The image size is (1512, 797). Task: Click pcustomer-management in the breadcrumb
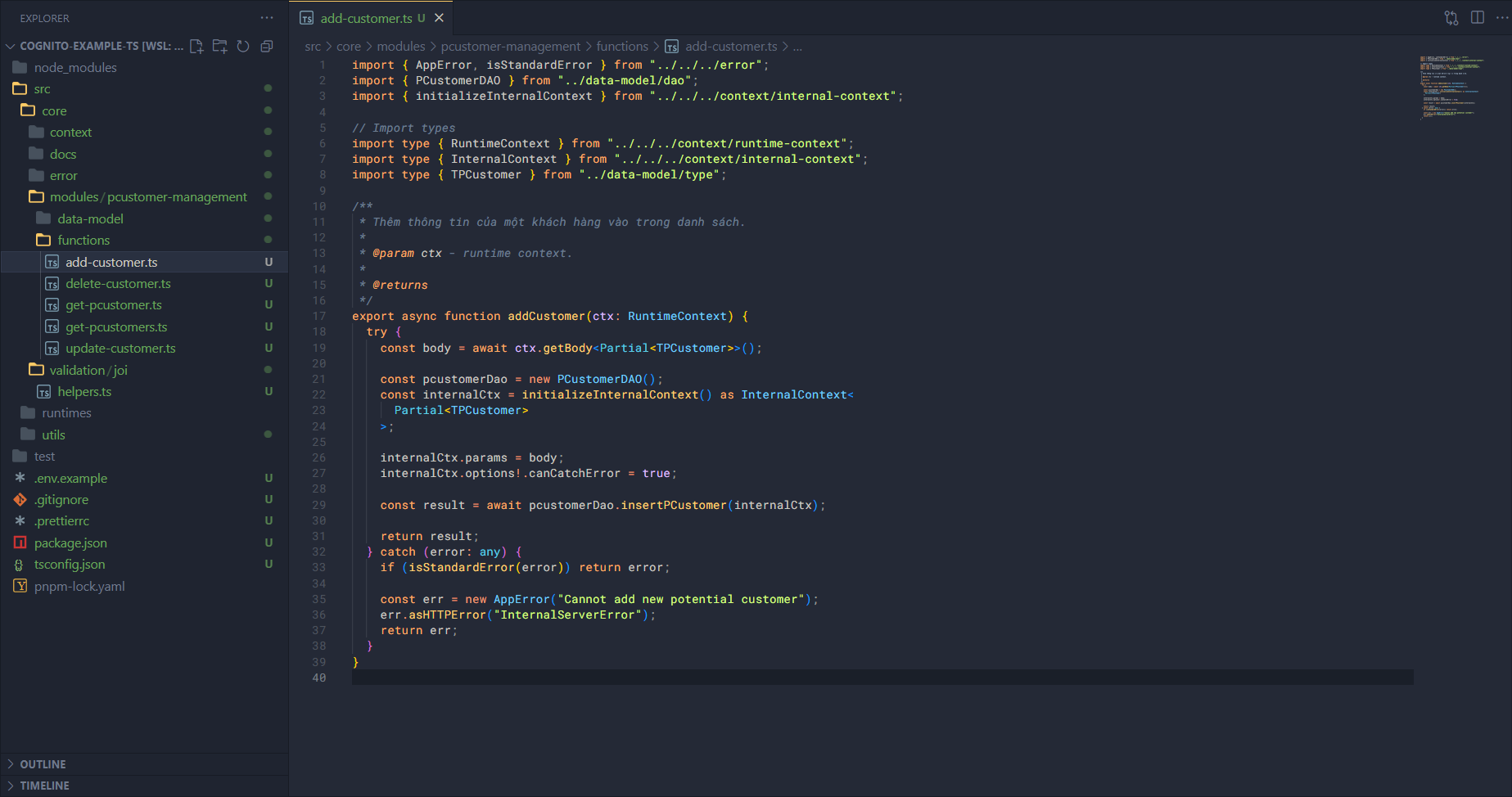(x=510, y=47)
